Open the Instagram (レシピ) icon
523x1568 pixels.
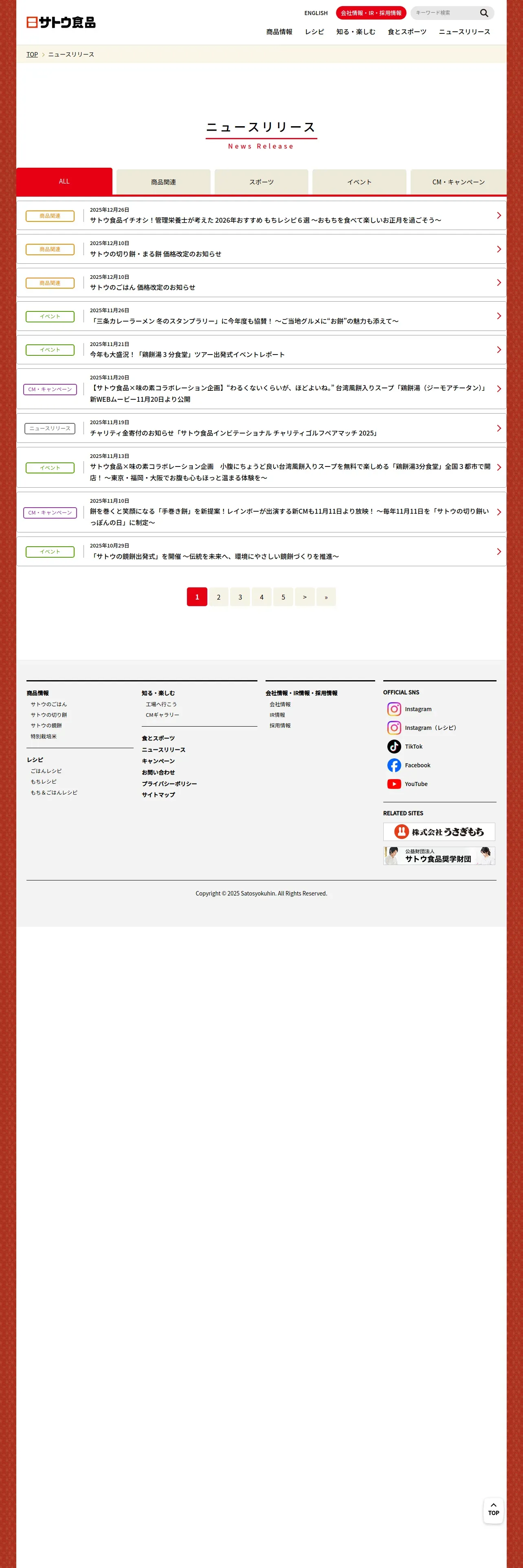(394, 728)
